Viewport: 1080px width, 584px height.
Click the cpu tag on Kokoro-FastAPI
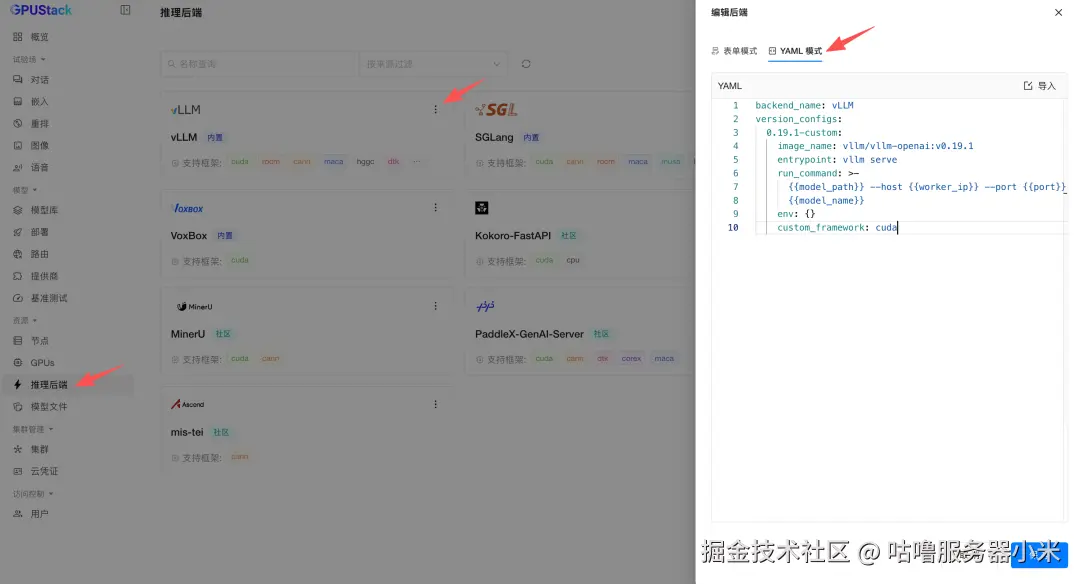tap(573, 260)
